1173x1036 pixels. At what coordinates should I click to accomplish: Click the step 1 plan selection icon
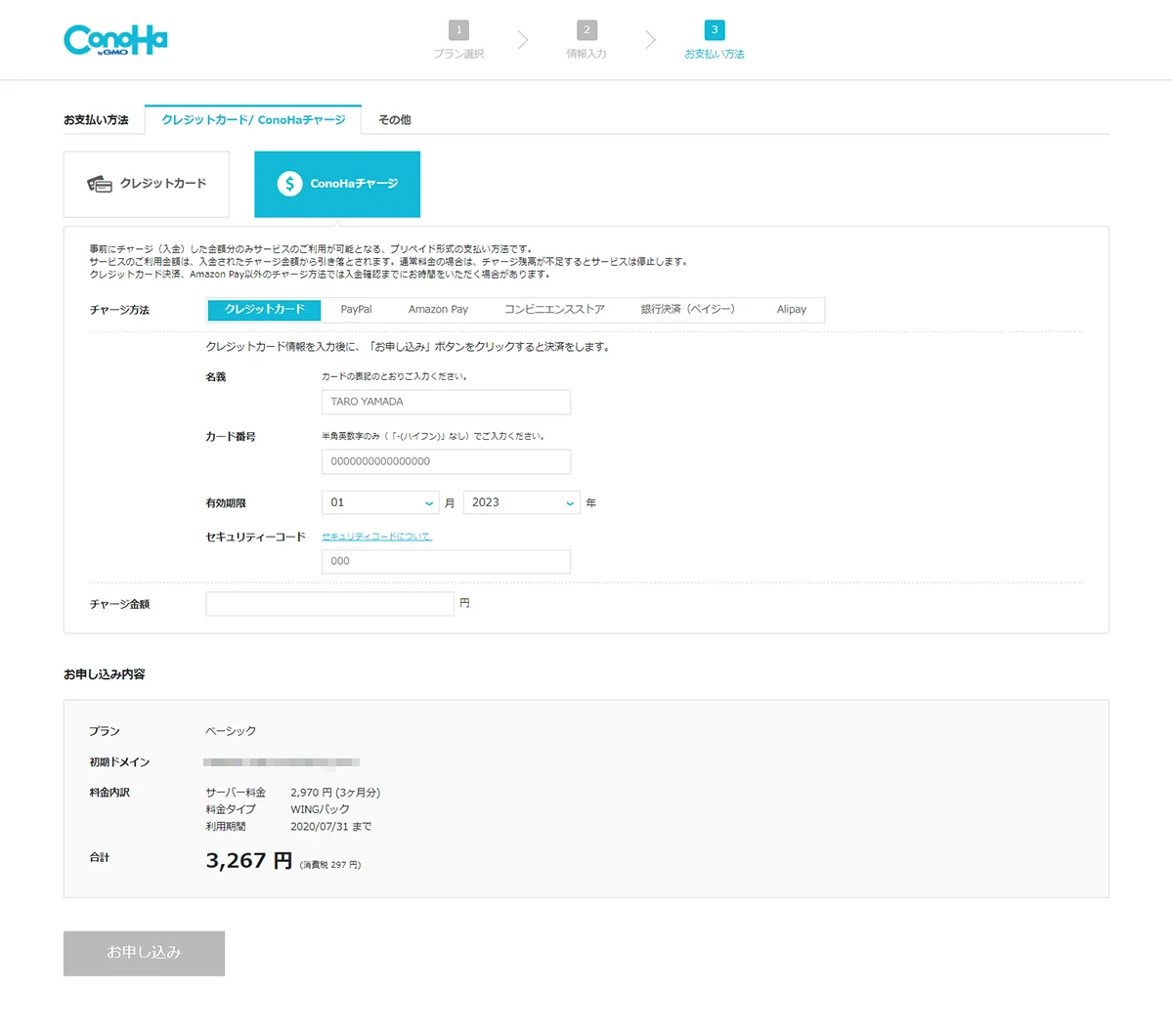[x=458, y=30]
